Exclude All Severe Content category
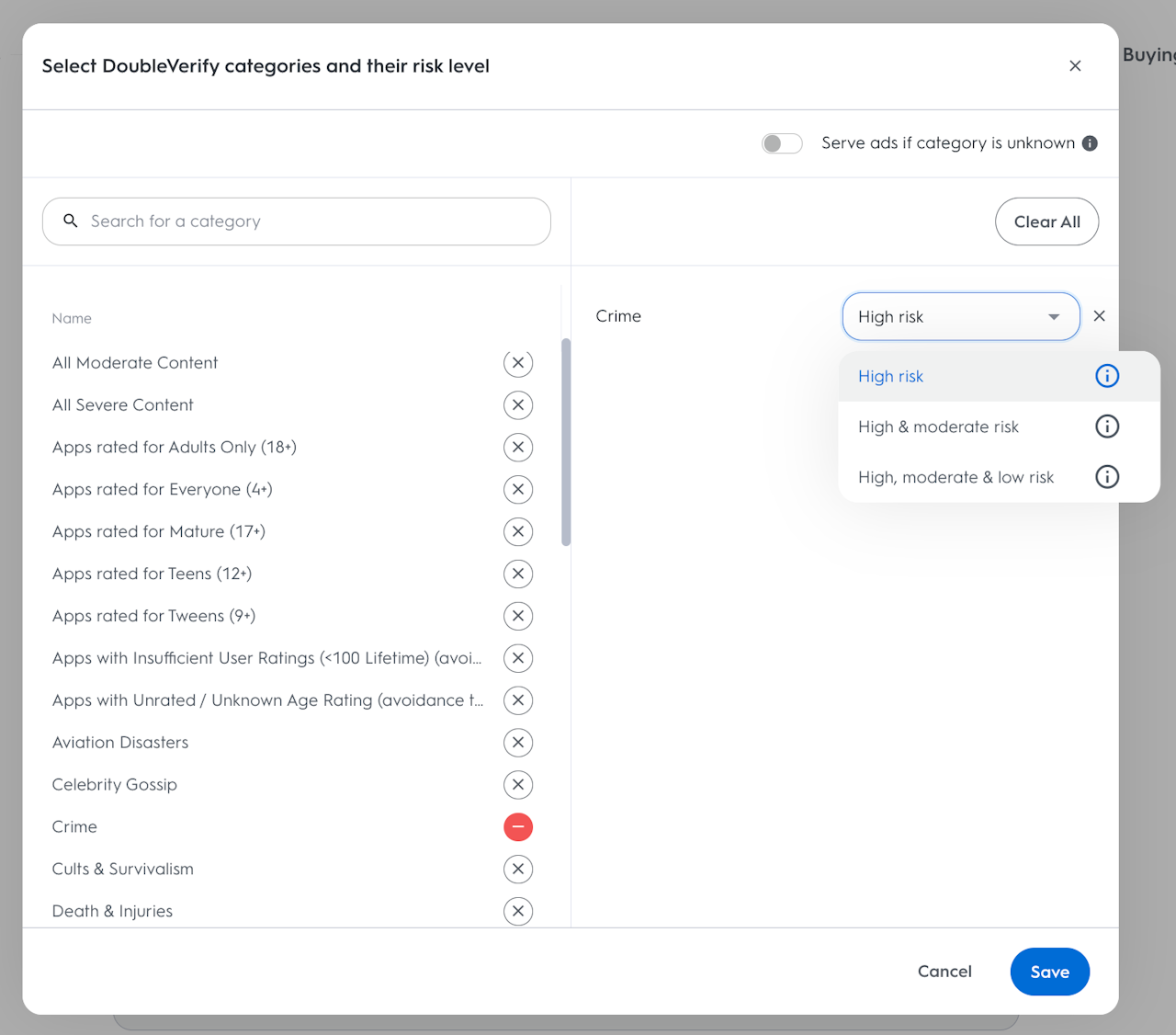This screenshot has width=1176, height=1035. pos(518,405)
